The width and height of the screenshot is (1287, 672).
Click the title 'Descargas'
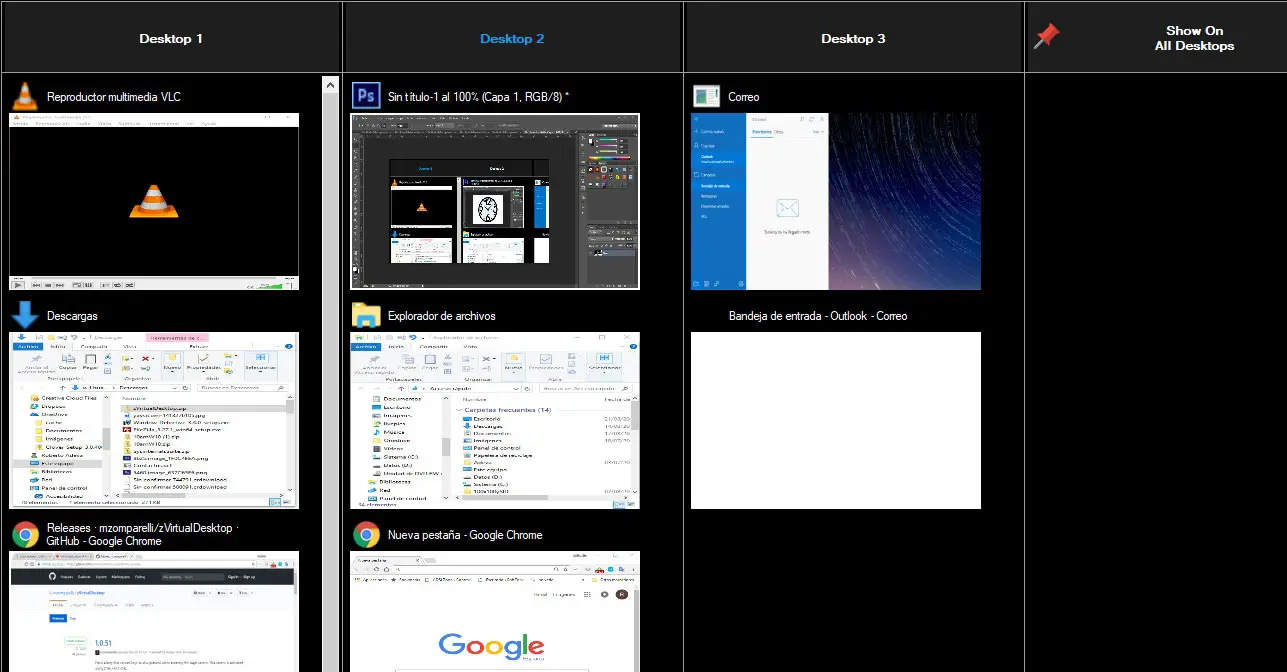coord(72,316)
